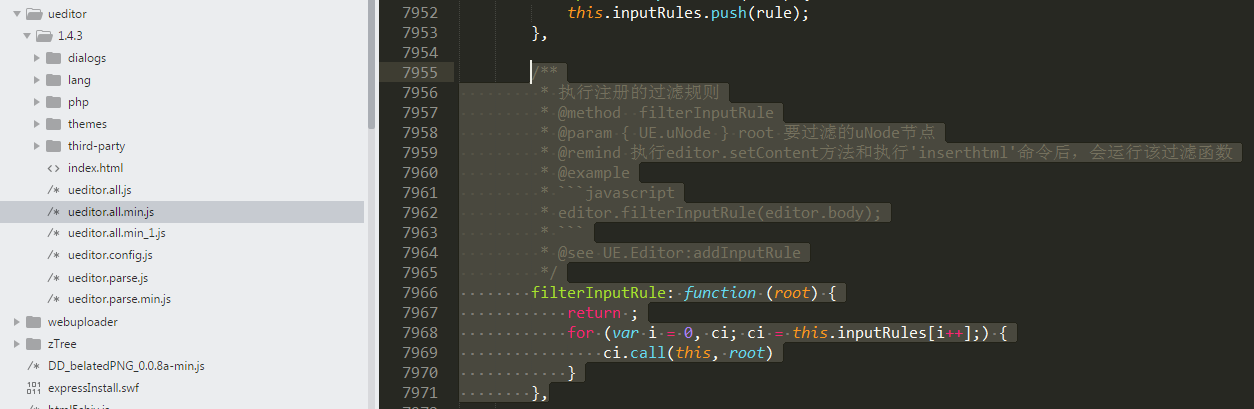Expand the webuploader folder arrow
The width and height of the screenshot is (1254, 409).
pyautogui.click(x=17, y=322)
